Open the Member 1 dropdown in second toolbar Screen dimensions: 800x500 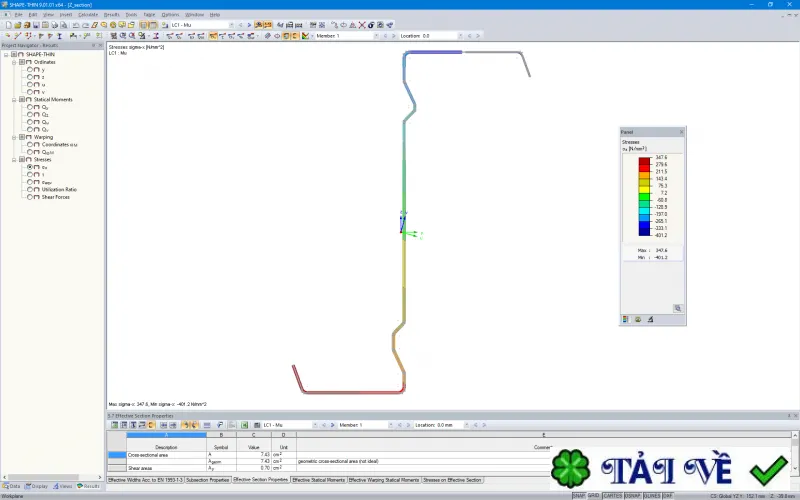(x=376, y=36)
